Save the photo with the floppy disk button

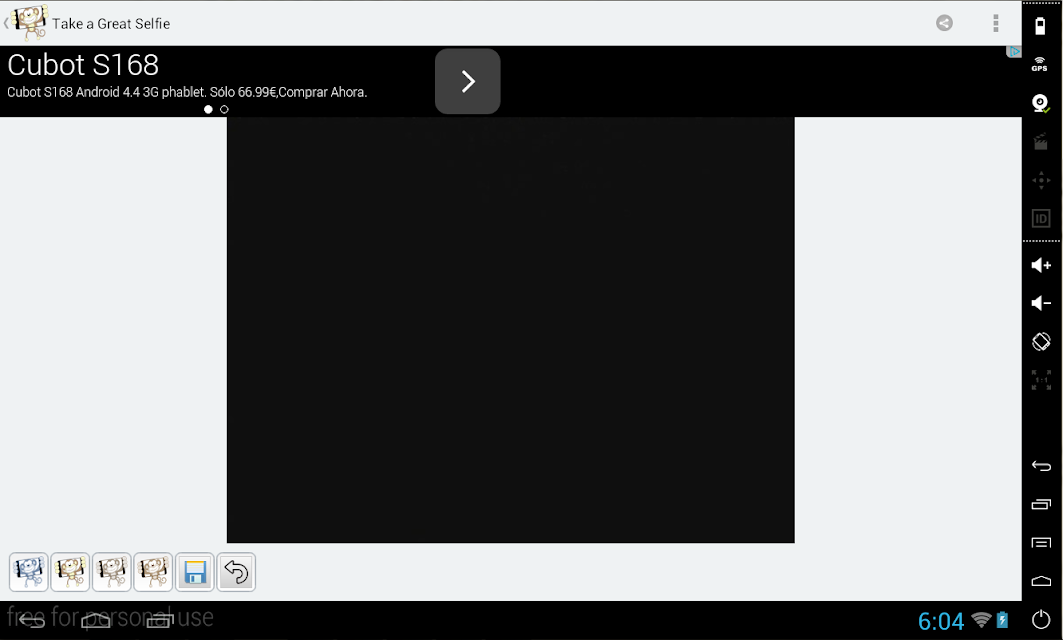tap(195, 572)
